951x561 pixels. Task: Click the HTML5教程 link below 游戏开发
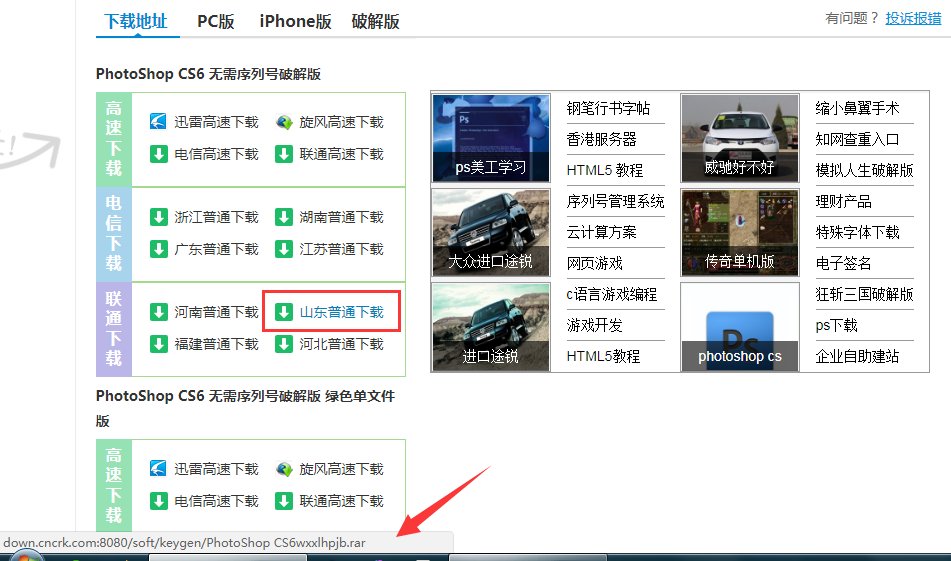(603, 356)
